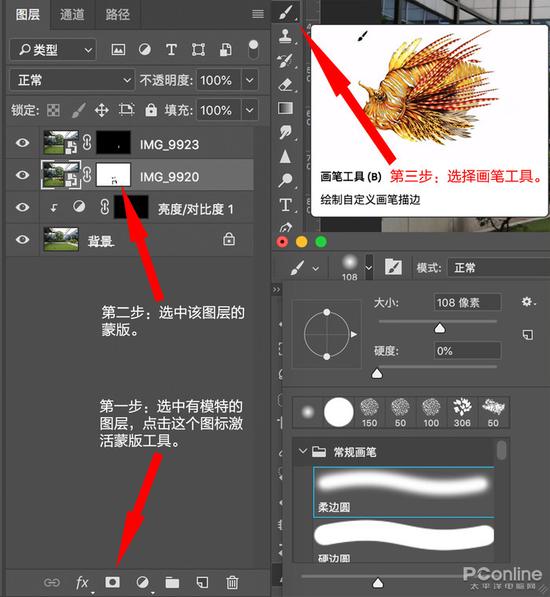Open the blend mode 正常 dropdown
550x597 pixels.
[72, 80]
